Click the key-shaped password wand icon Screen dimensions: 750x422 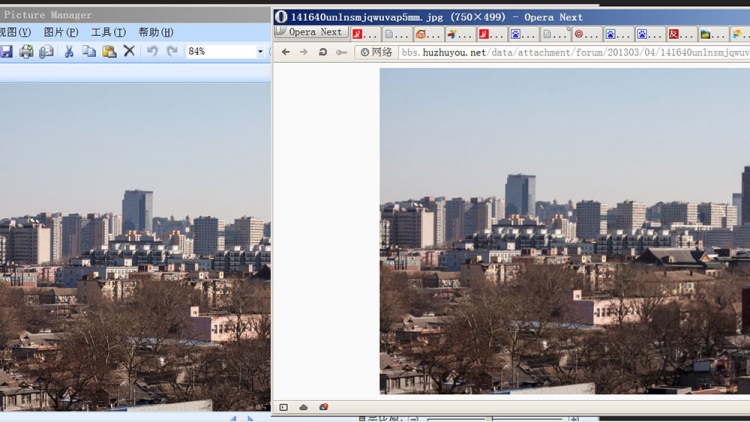click(341, 52)
